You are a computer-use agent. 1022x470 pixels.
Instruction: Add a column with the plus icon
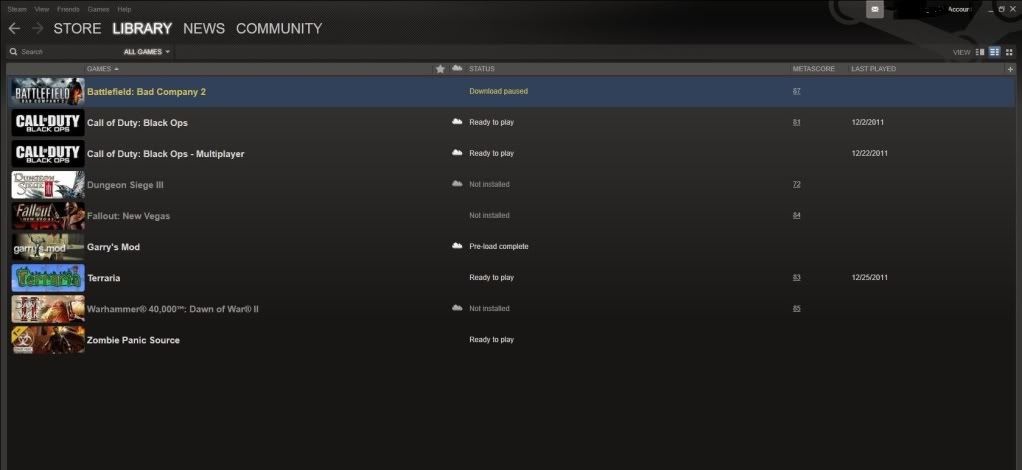click(1010, 69)
